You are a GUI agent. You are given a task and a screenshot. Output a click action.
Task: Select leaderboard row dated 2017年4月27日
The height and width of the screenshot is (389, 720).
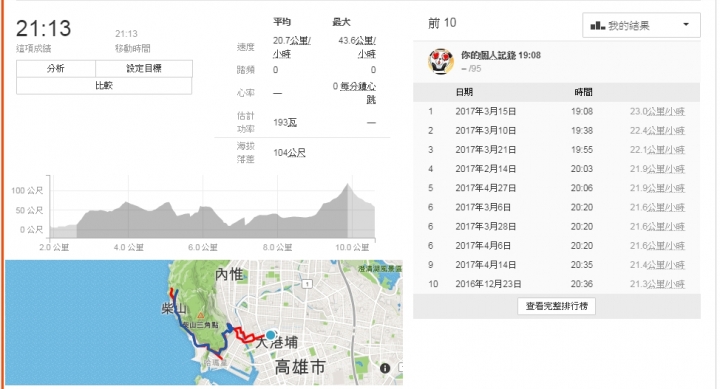[557, 188]
